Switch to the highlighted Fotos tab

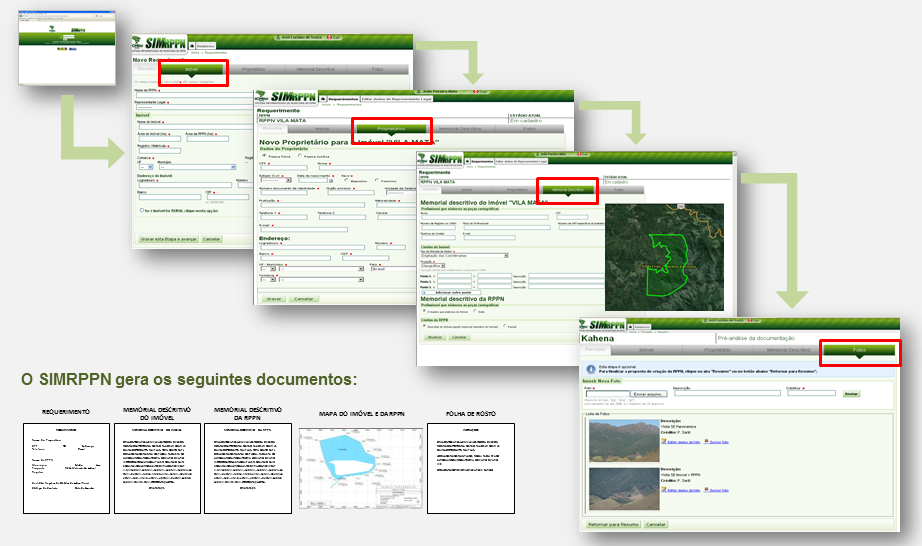pyautogui.click(x=860, y=352)
